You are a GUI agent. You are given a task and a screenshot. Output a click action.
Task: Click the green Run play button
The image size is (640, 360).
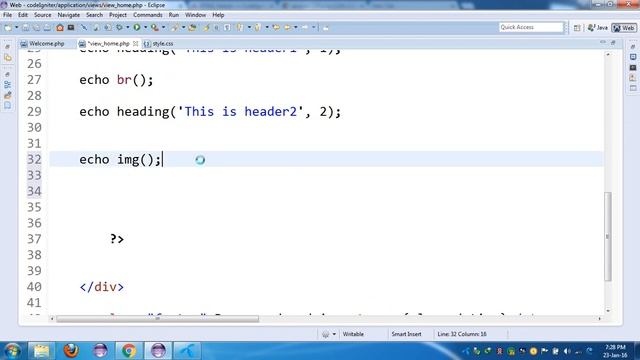click(137, 28)
